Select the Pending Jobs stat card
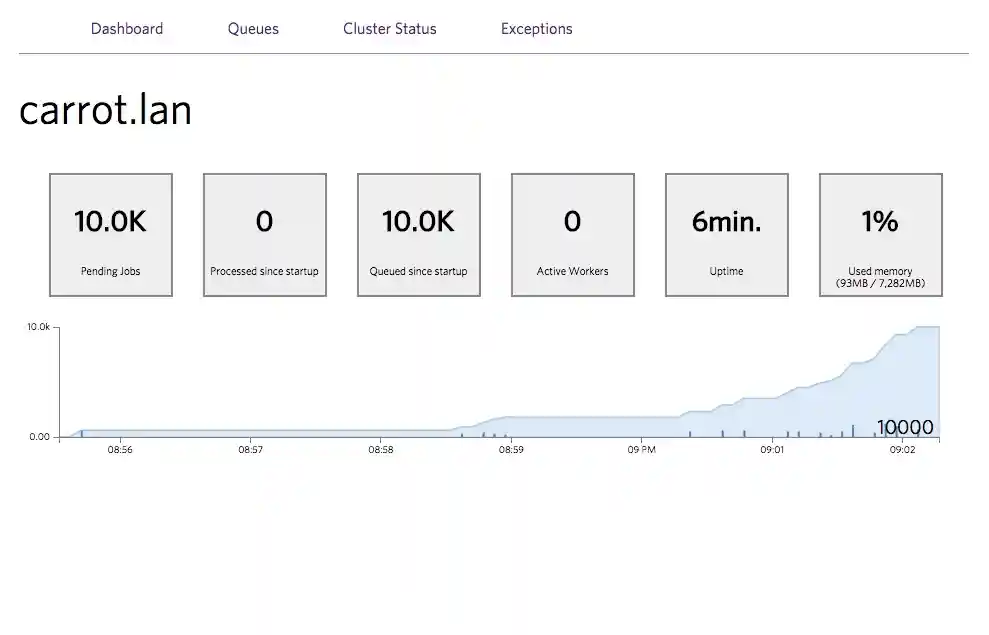 [x=110, y=234]
